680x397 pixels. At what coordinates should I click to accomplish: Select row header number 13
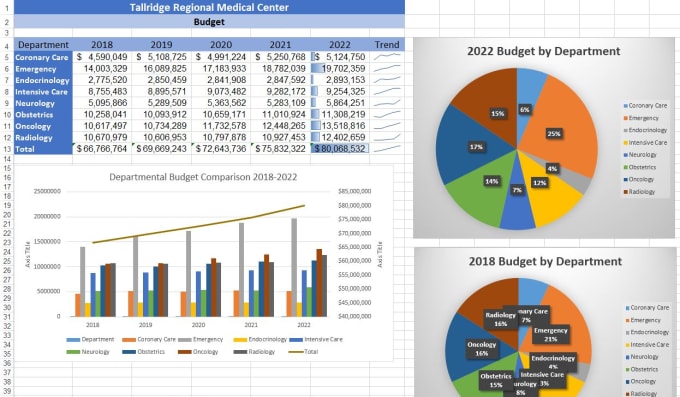(7, 149)
